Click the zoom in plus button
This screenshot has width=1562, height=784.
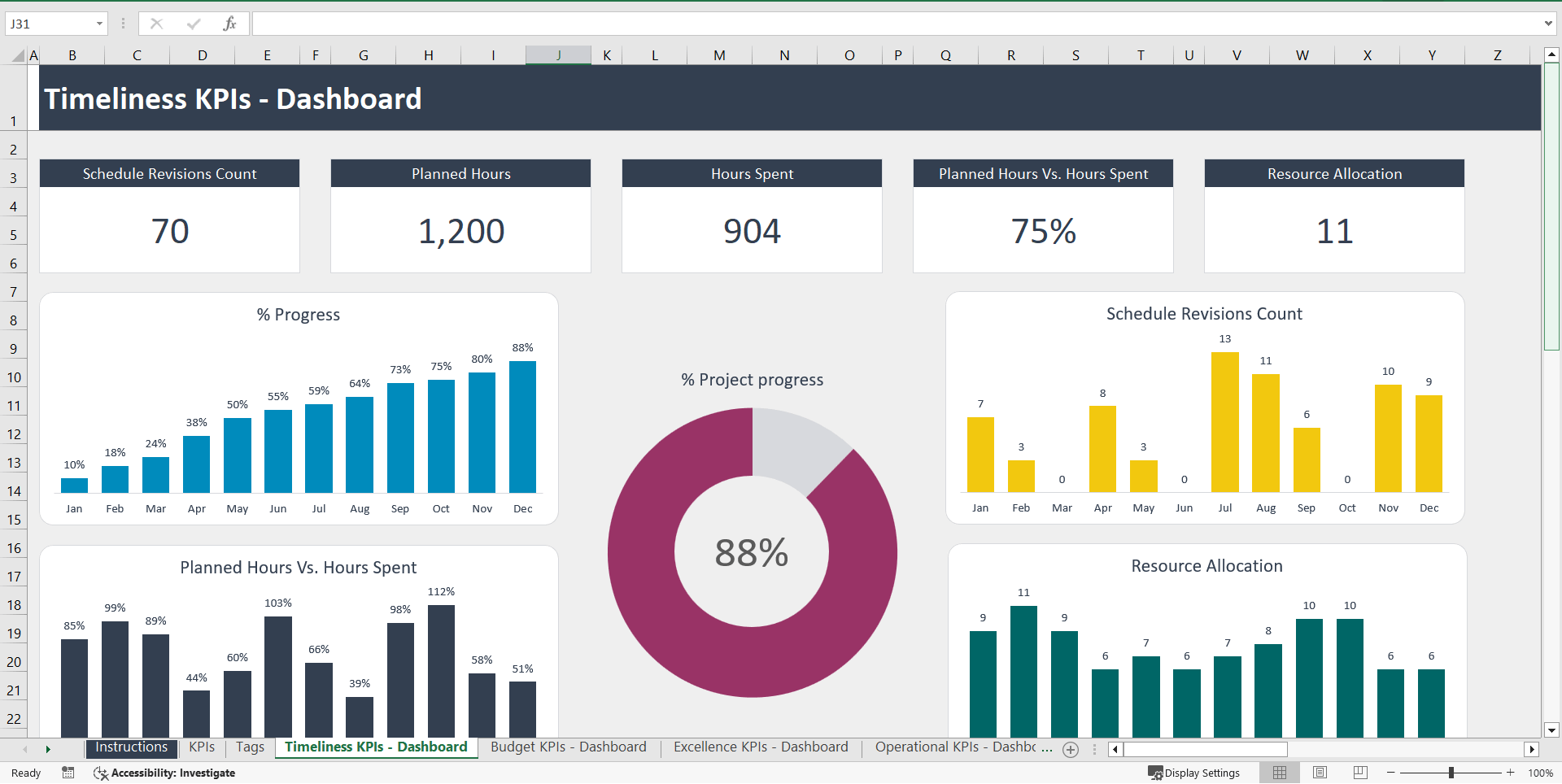pyautogui.click(x=1511, y=773)
